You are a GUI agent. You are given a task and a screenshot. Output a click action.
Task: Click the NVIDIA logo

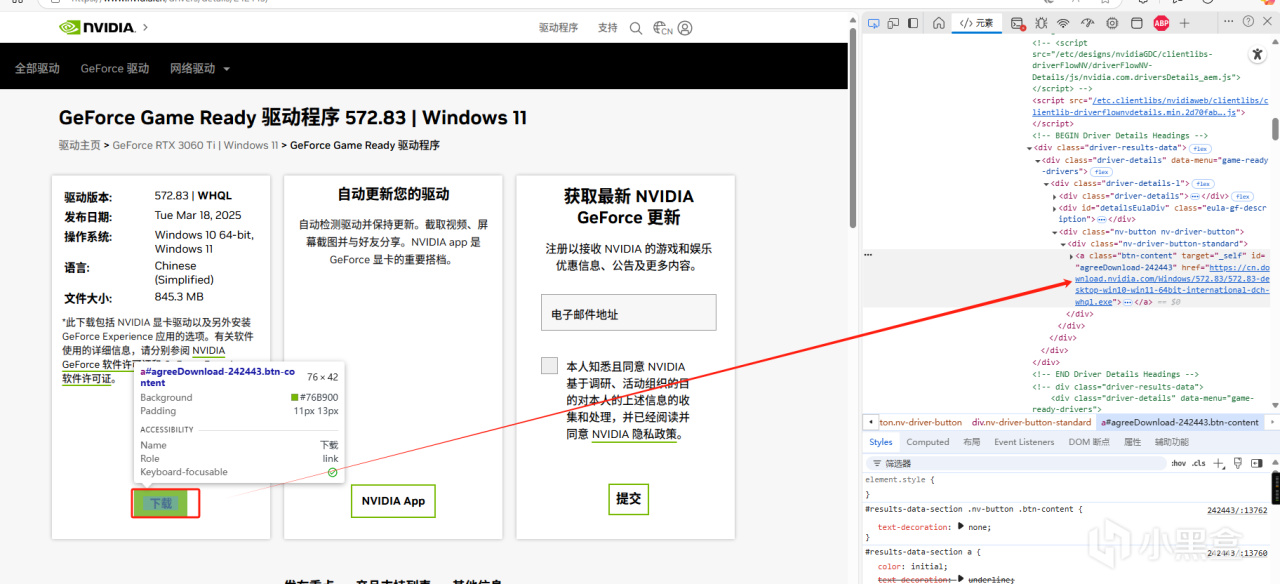click(x=97, y=27)
